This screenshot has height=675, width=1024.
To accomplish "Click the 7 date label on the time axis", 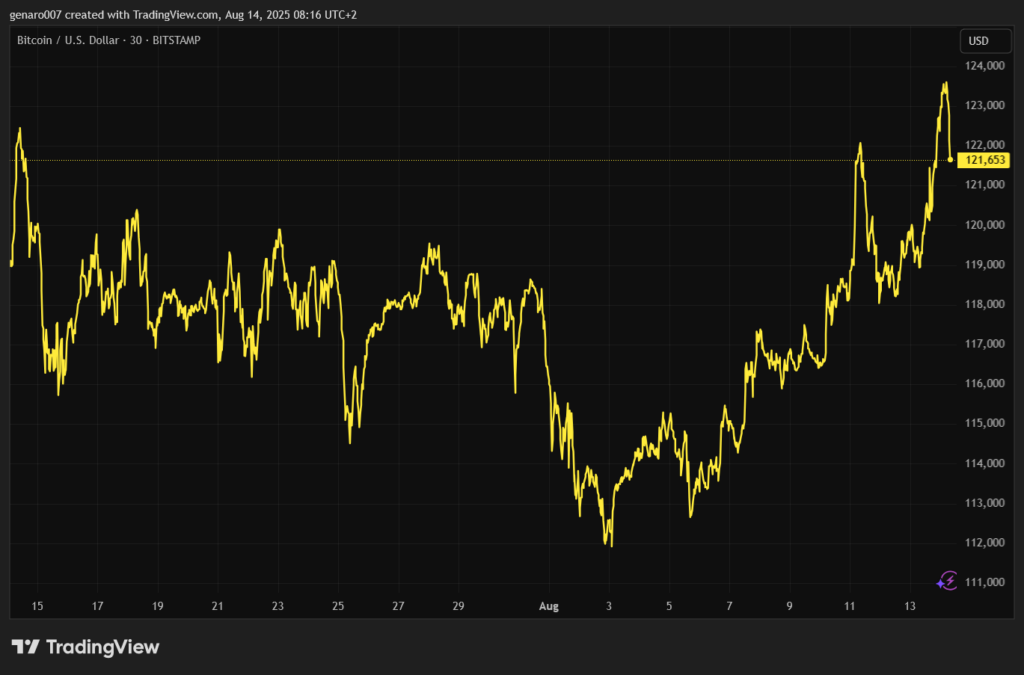I will (730, 606).
